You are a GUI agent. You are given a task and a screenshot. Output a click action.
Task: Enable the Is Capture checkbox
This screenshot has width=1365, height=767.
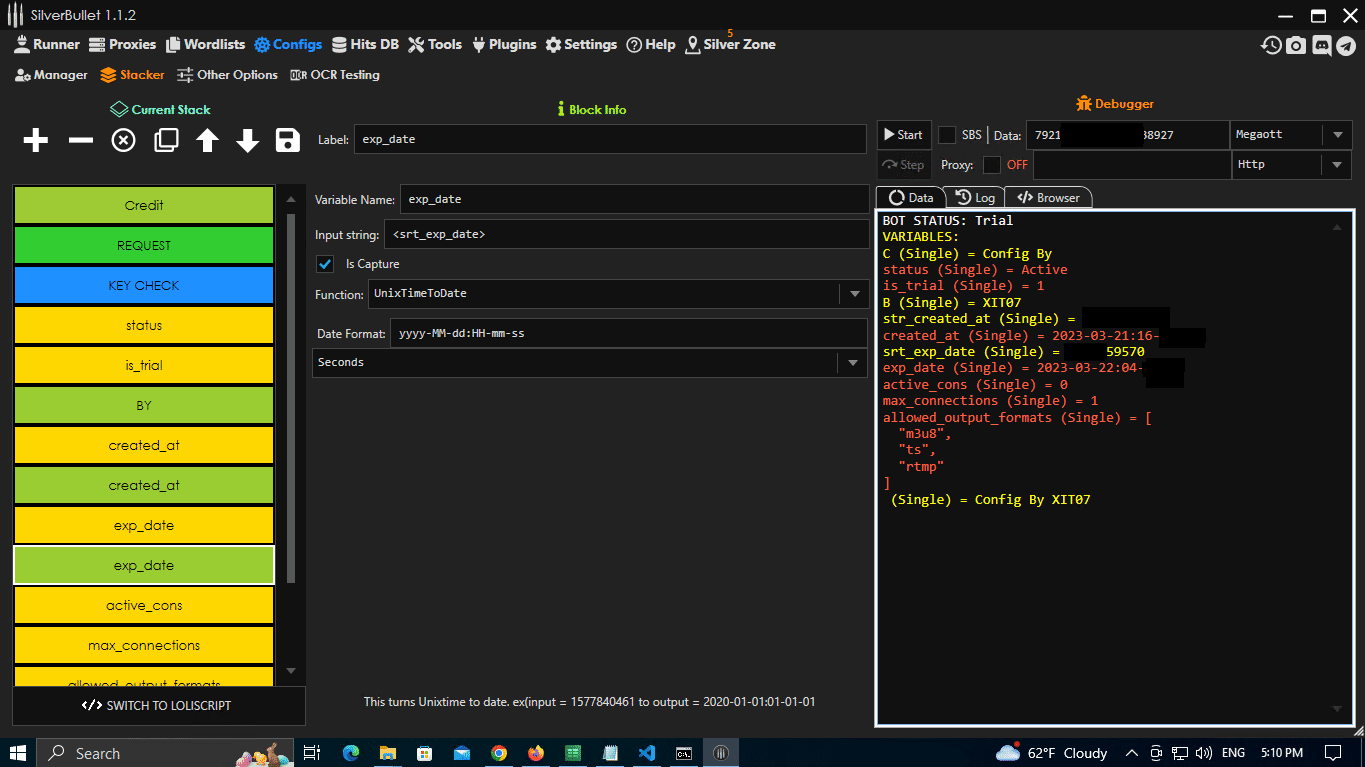pos(324,264)
